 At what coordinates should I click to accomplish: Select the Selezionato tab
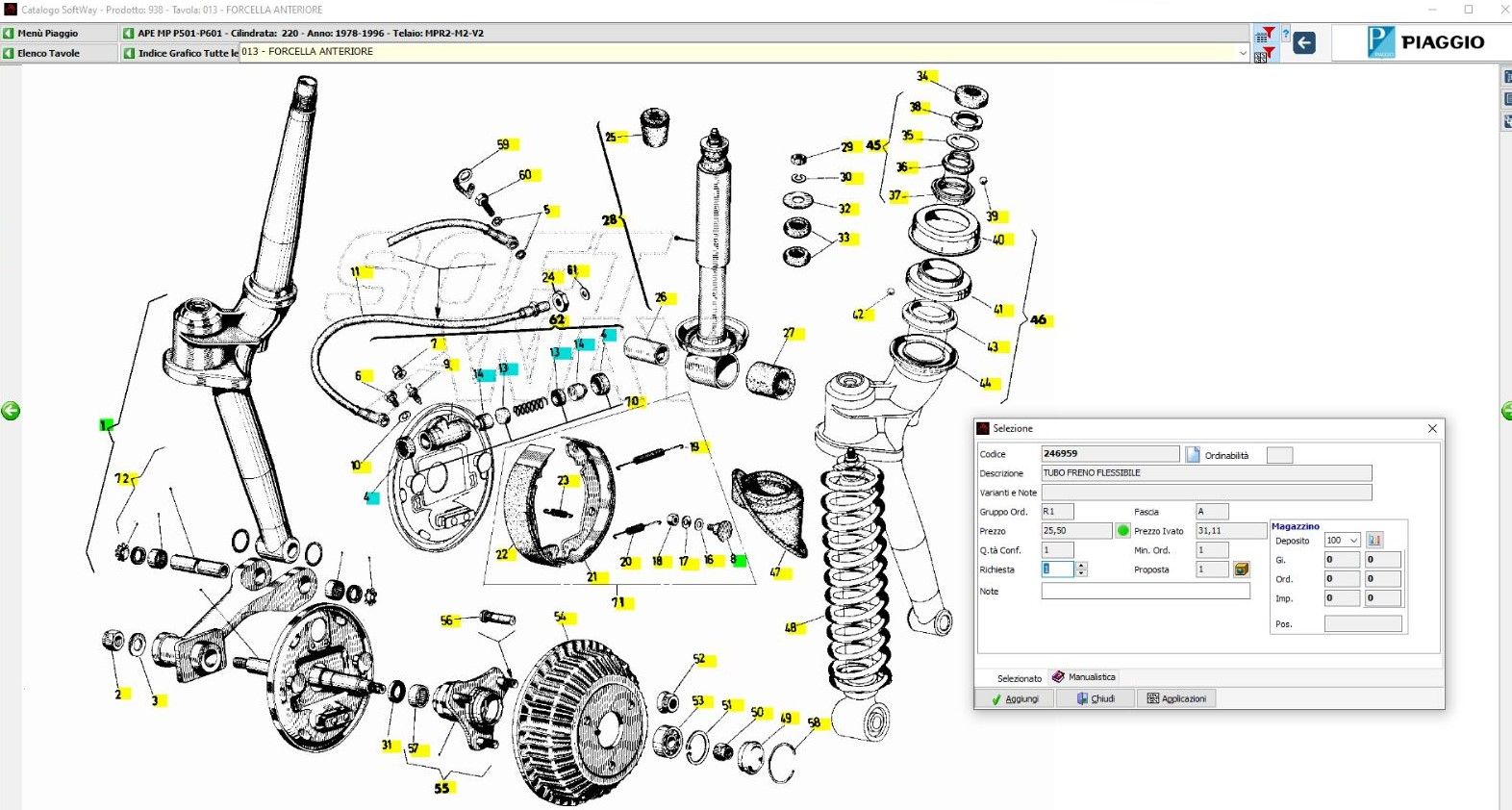click(1019, 678)
